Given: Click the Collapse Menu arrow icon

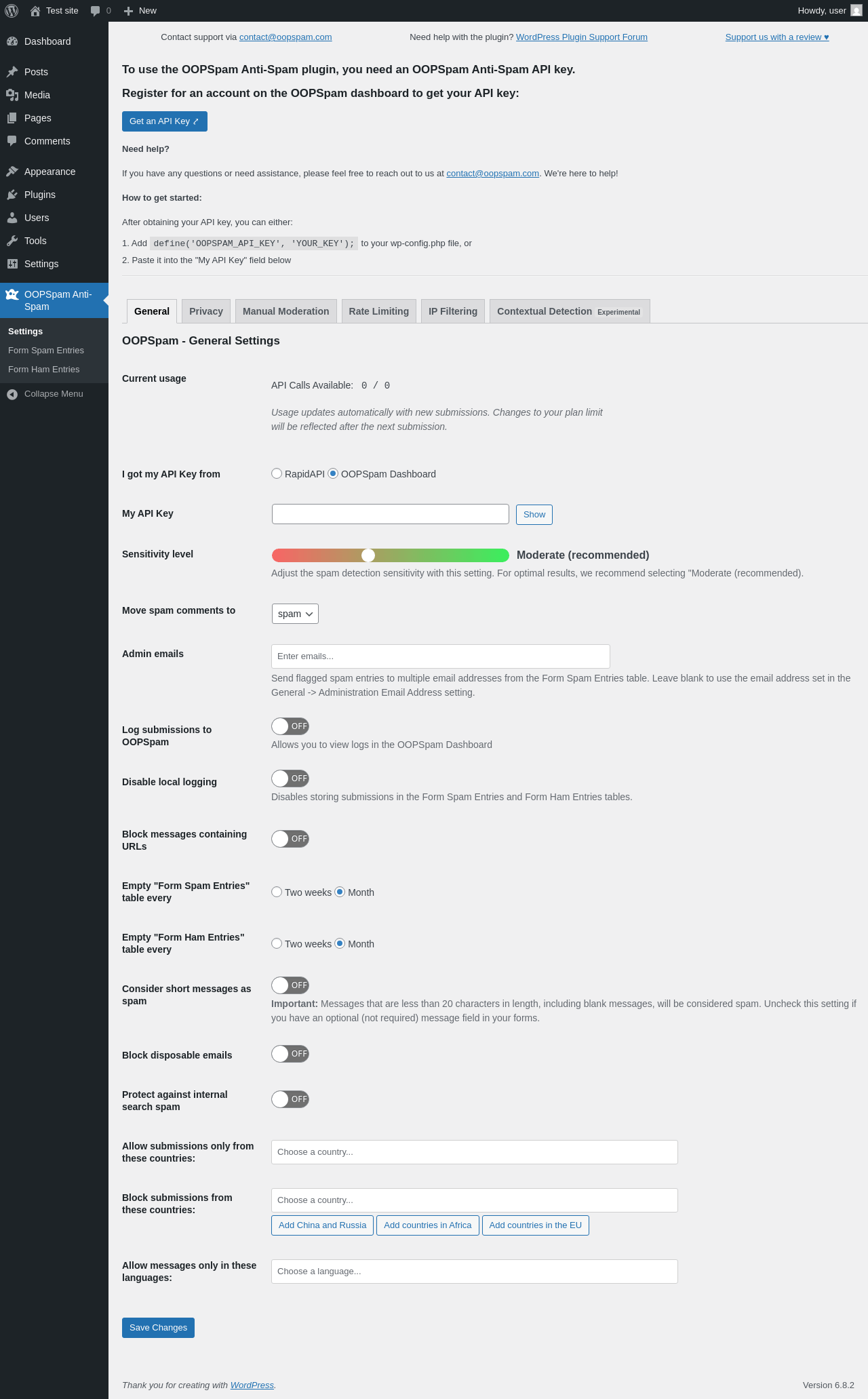Looking at the screenshot, I should coord(12,394).
